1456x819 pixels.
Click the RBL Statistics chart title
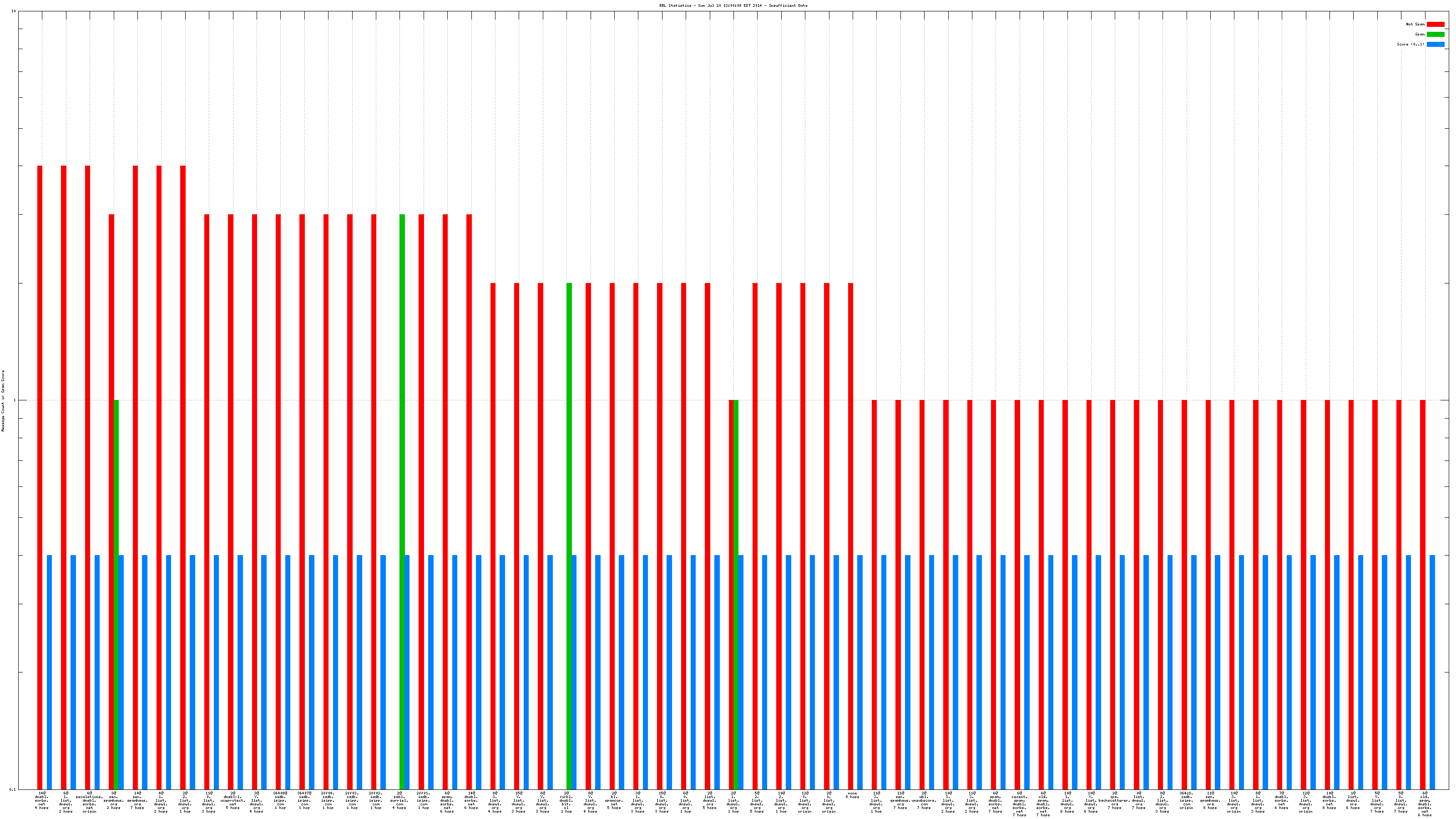733,5
